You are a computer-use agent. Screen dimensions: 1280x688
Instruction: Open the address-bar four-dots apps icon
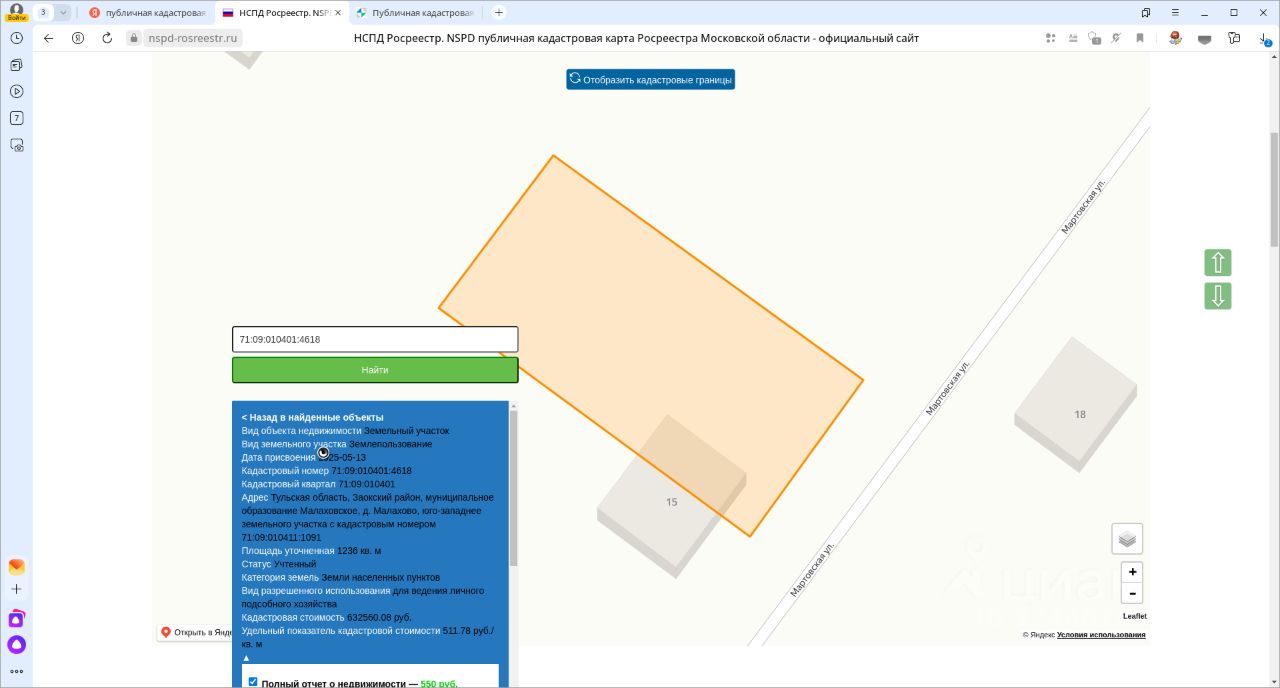click(1050, 38)
